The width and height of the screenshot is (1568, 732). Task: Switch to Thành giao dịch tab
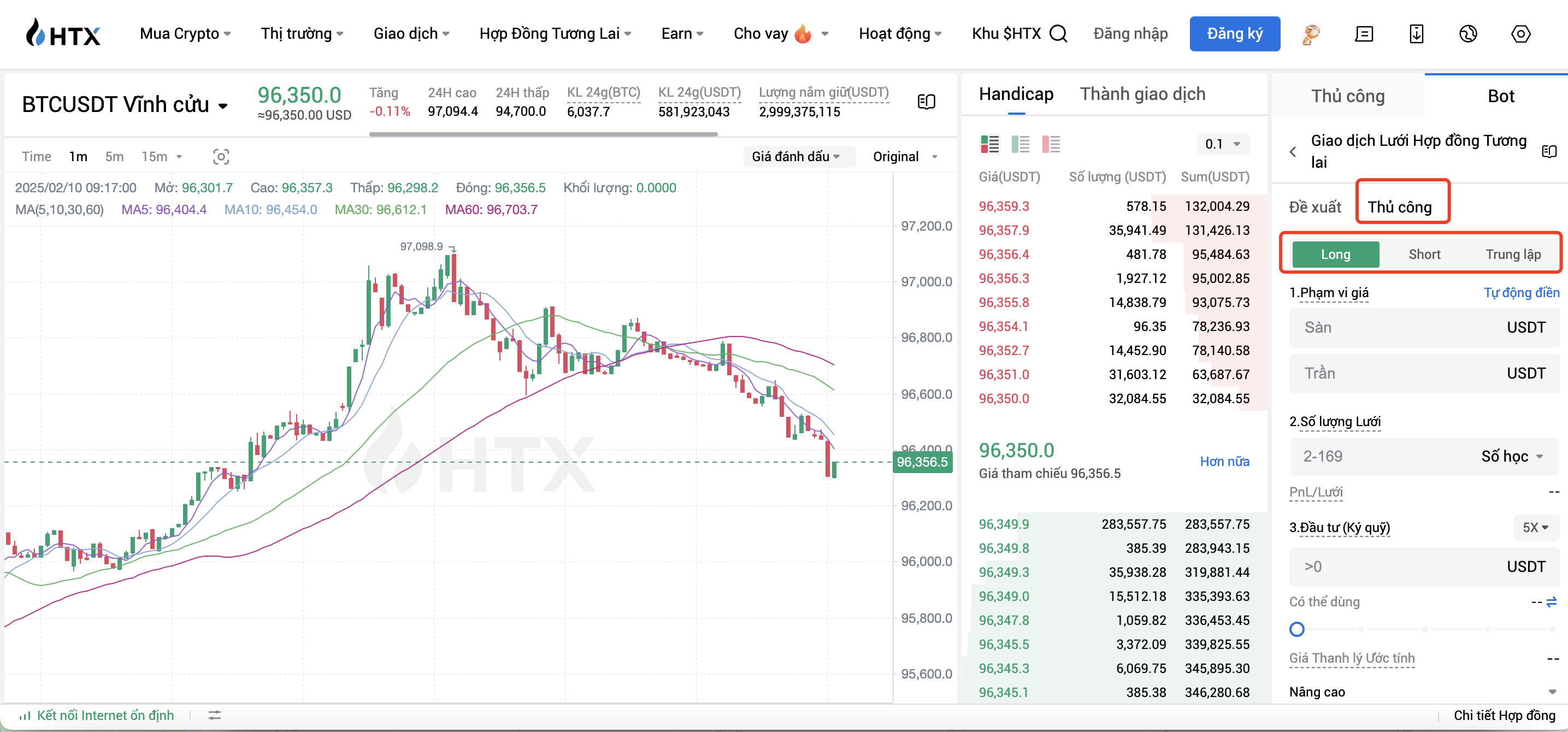pyautogui.click(x=1142, y=95)
